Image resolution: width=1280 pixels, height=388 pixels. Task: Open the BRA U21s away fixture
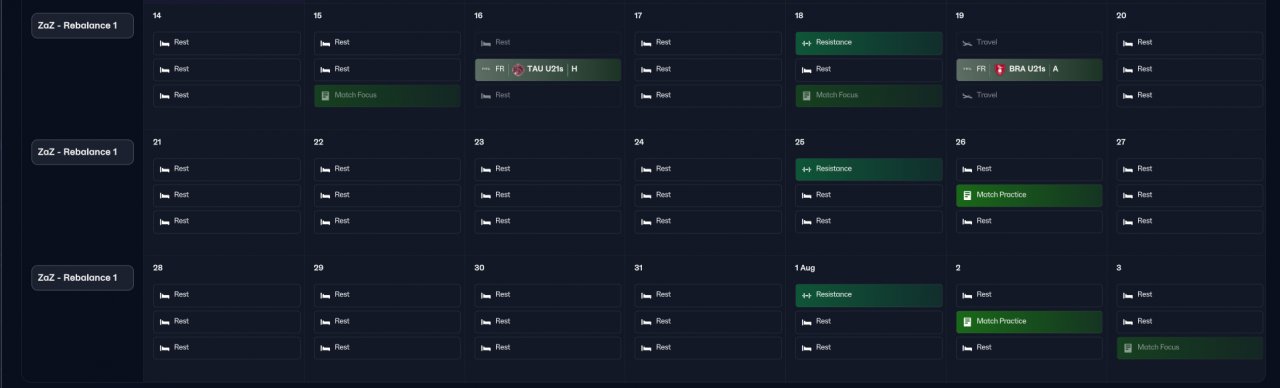click(x=1030, y=69)
